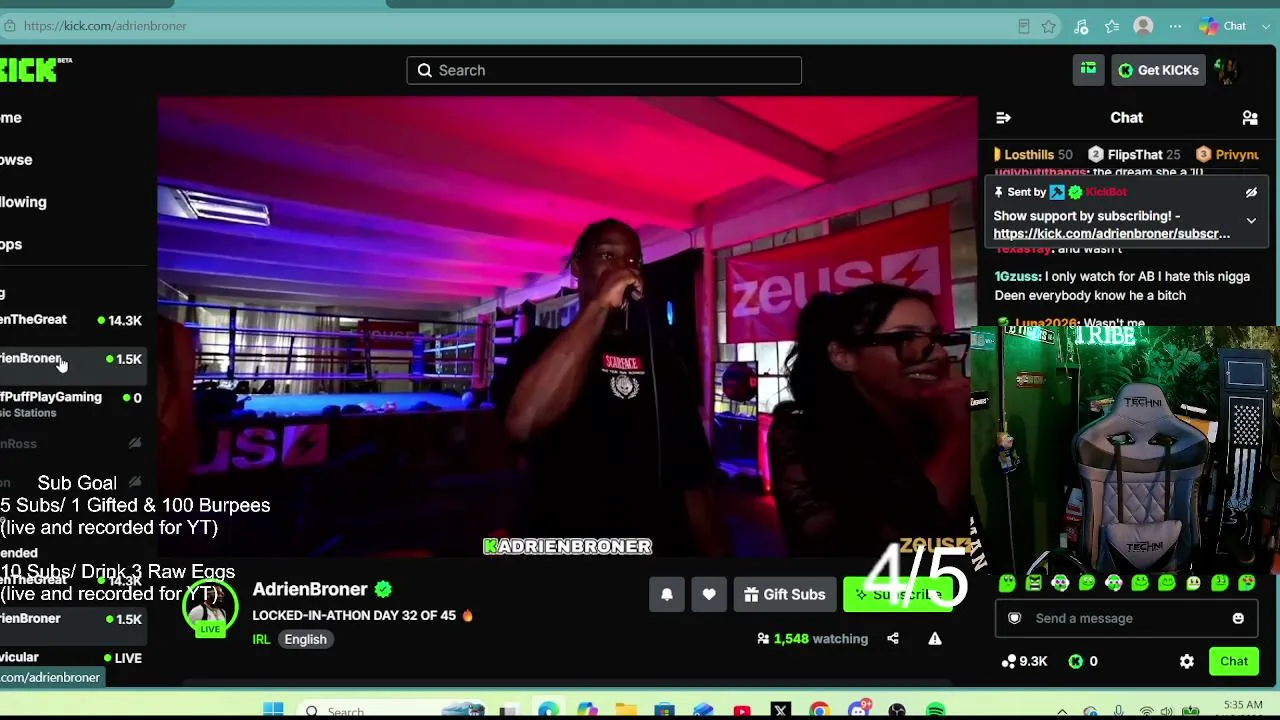Click the Get KICKs button

point(1159,70)
